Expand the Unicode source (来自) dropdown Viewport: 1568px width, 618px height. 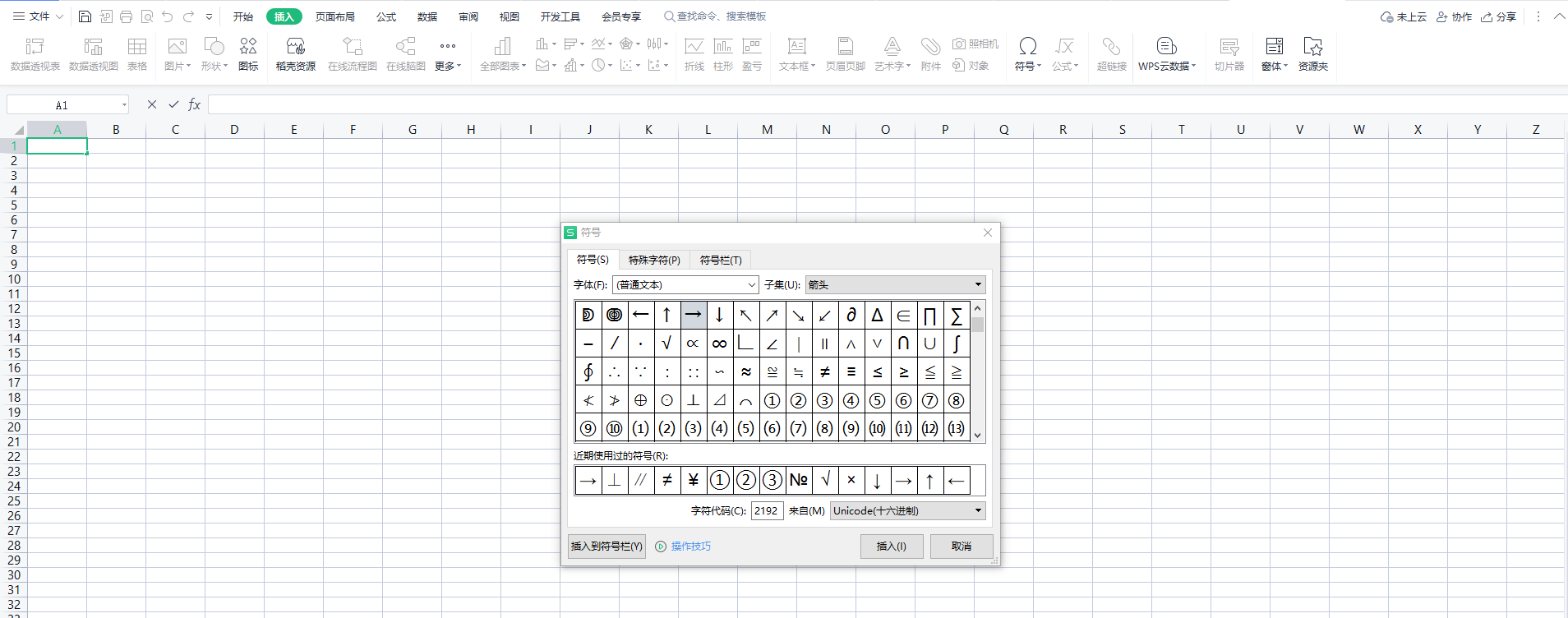pyautogui.click(x=907, y=511)
